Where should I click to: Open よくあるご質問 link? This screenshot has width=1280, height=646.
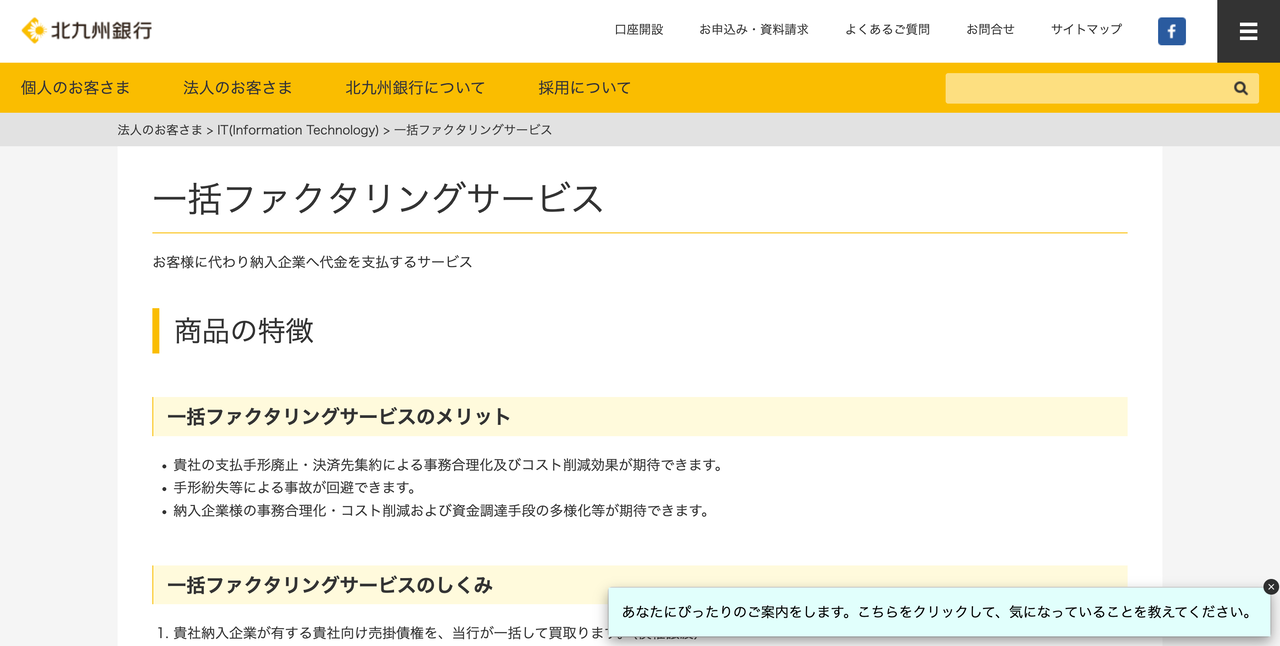(887, 30)
